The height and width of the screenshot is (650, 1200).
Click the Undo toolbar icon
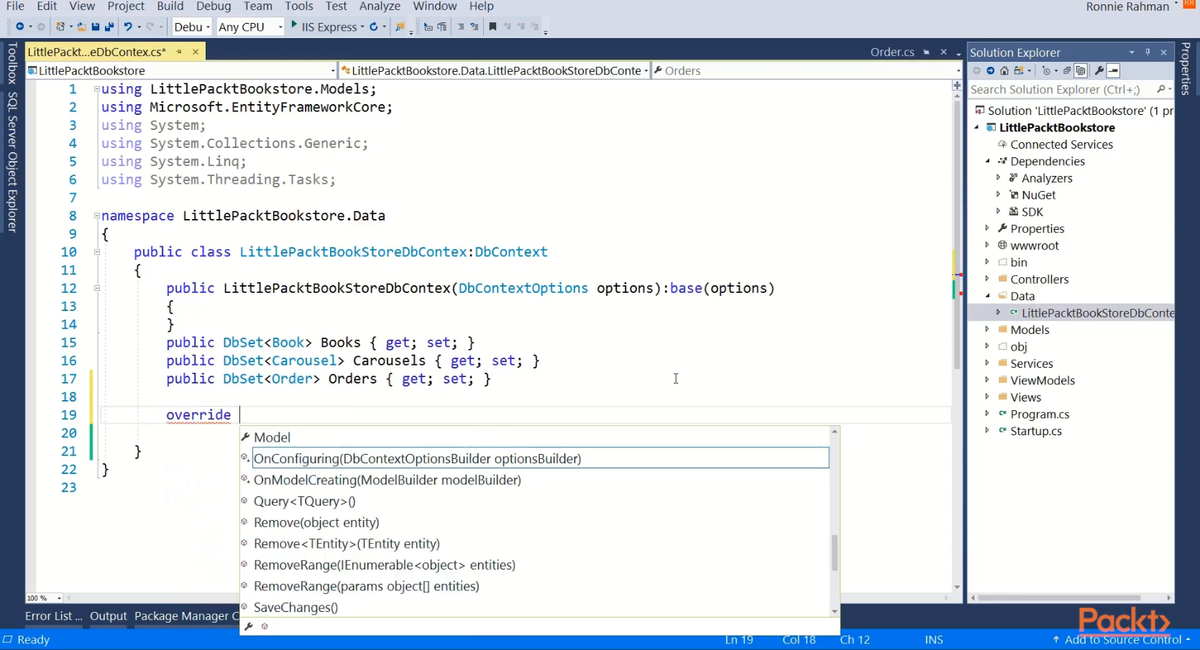(128, 27)
